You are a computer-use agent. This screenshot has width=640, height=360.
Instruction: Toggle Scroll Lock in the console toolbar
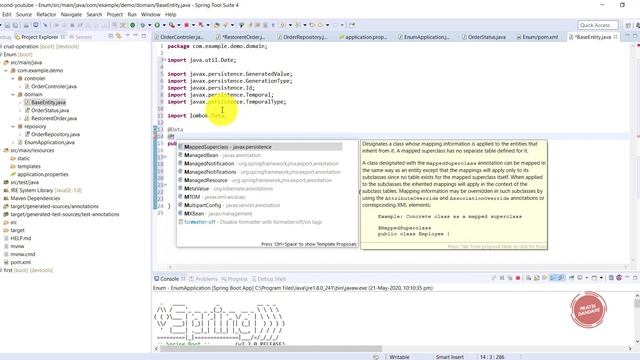(537, 278)
